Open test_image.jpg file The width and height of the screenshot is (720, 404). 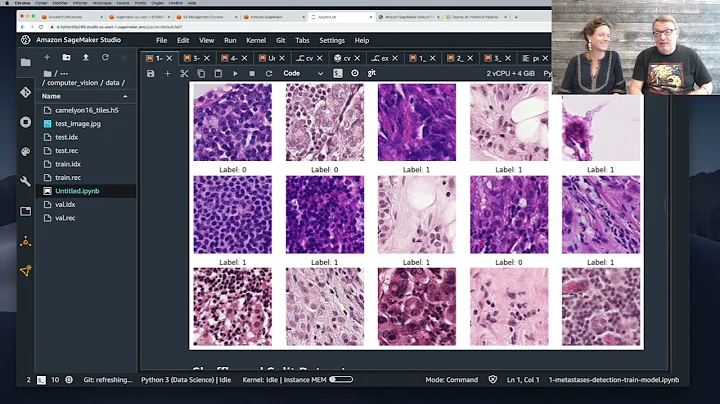click(x=78, y=123)
